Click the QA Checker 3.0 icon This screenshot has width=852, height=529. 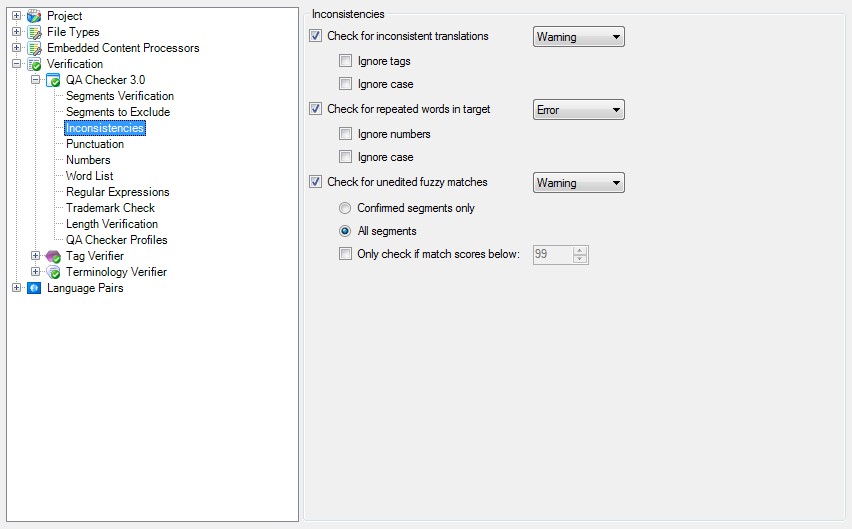(x=54, y=80)
